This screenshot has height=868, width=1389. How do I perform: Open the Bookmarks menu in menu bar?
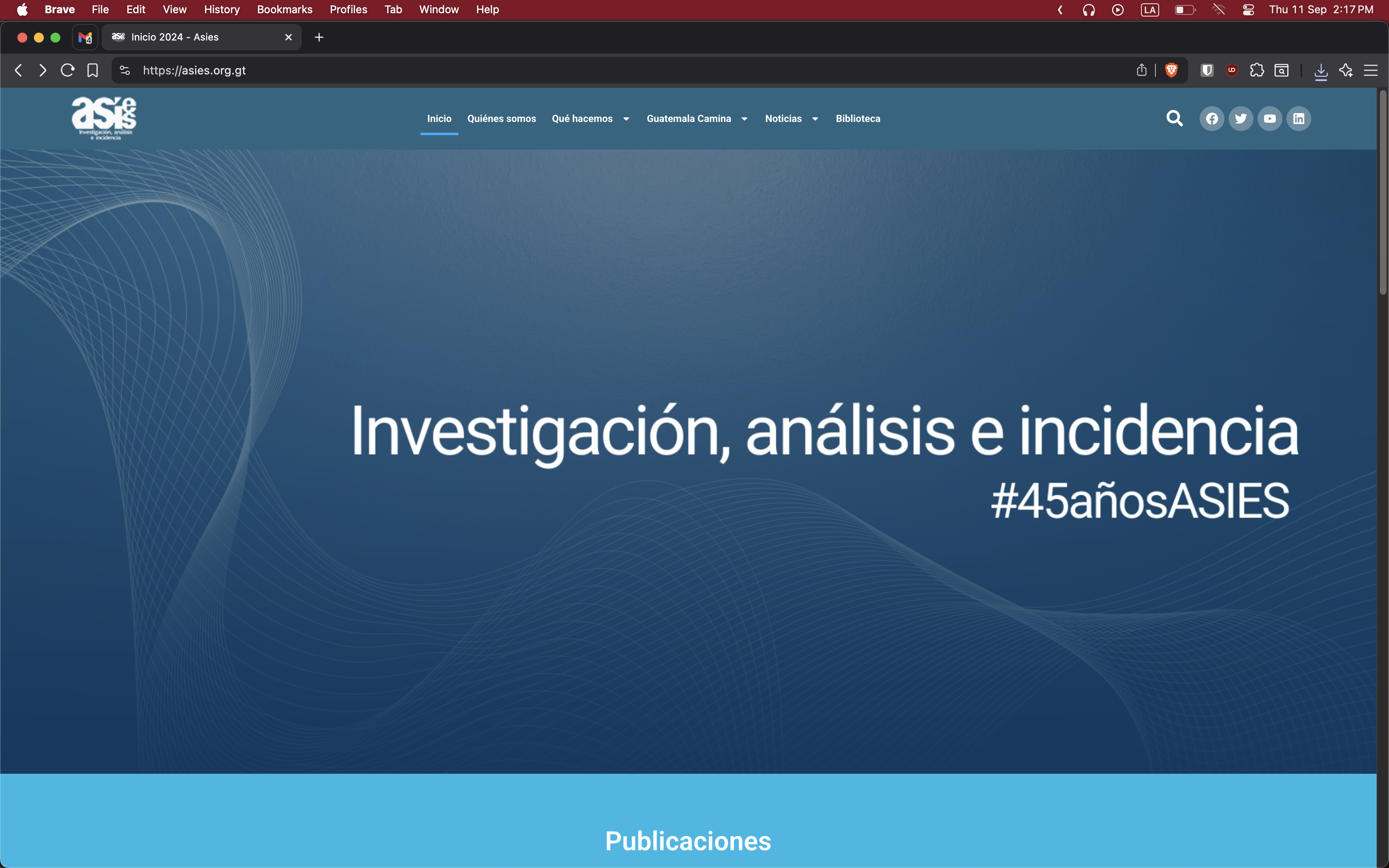pos(284,10)
